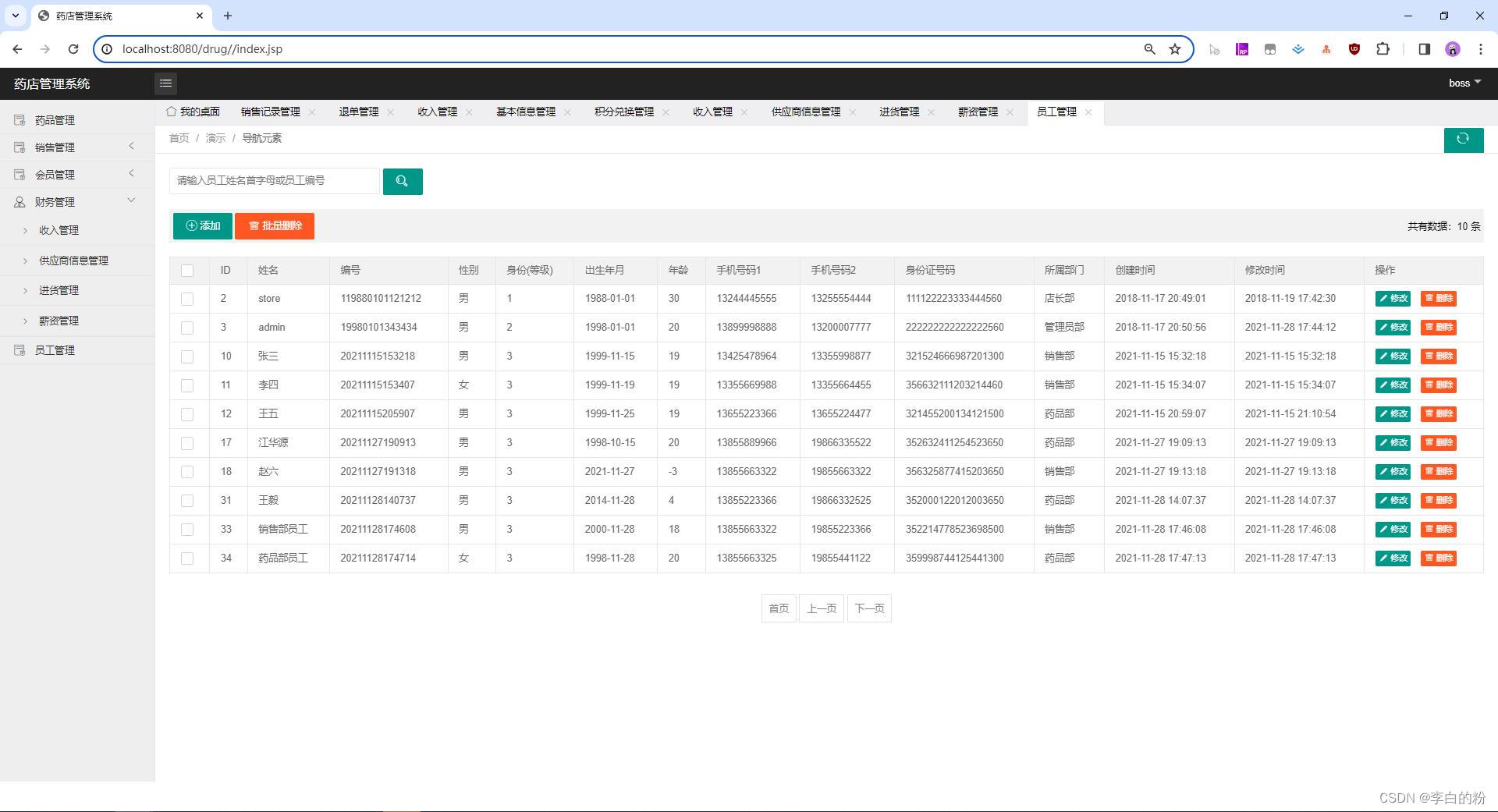The image size is (1498, 812).
Task: Open the boss user dropdown
Action: 1464,83
